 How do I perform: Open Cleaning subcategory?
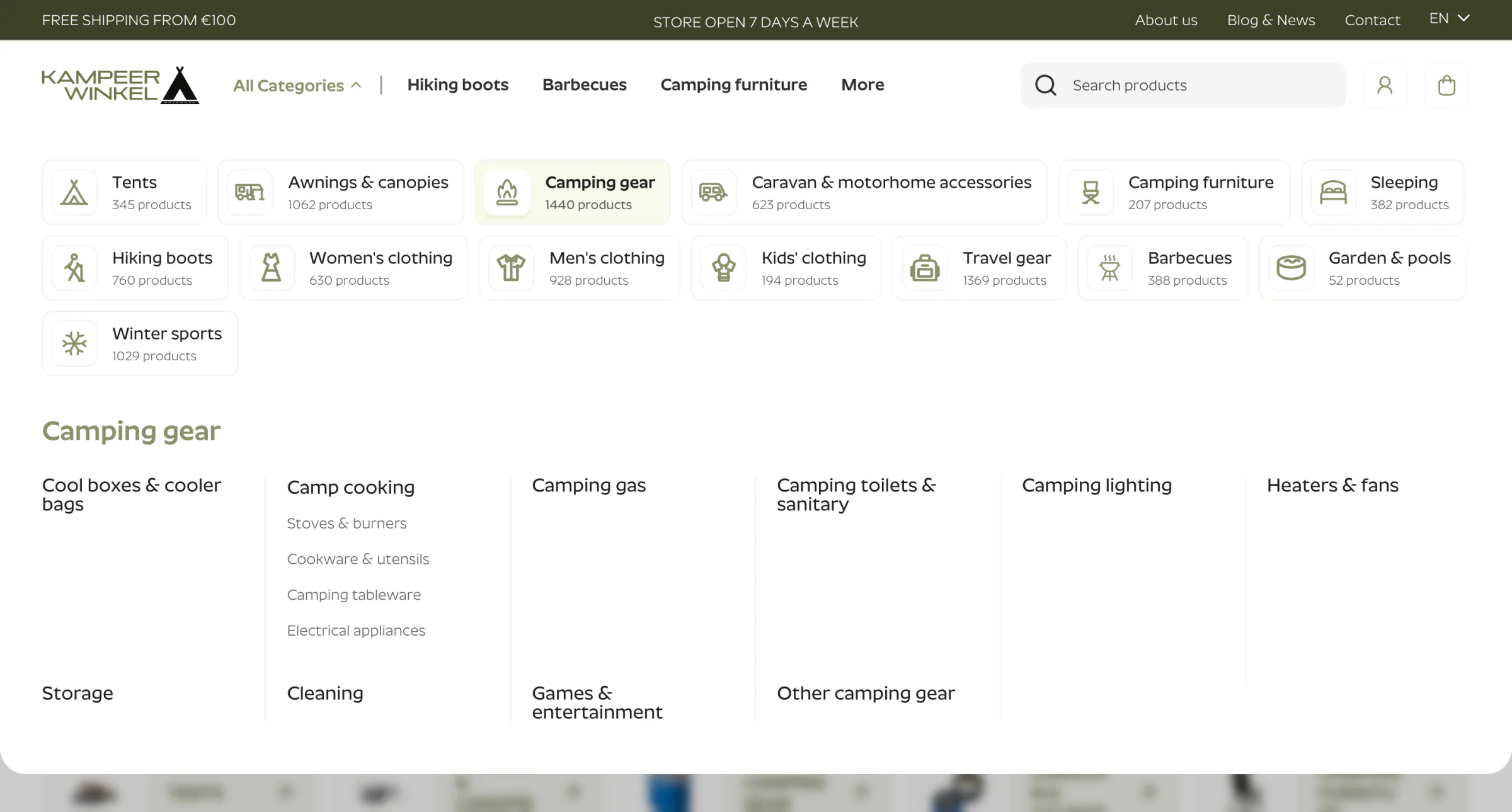[x=324, y=693]
